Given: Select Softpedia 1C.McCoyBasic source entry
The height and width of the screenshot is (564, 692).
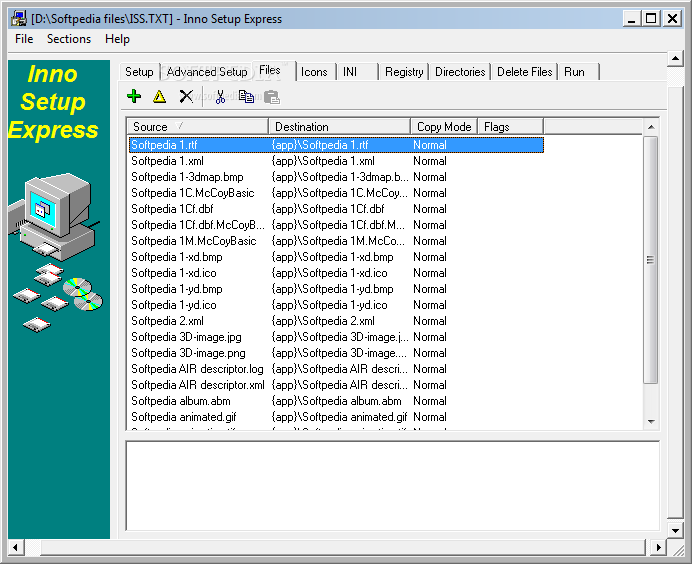Looking at the screenshot, I should click(192, 193).
